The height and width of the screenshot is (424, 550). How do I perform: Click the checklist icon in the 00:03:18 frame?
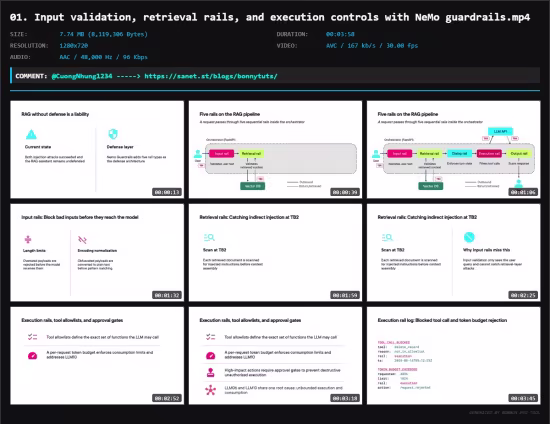[x=210, y=337]
